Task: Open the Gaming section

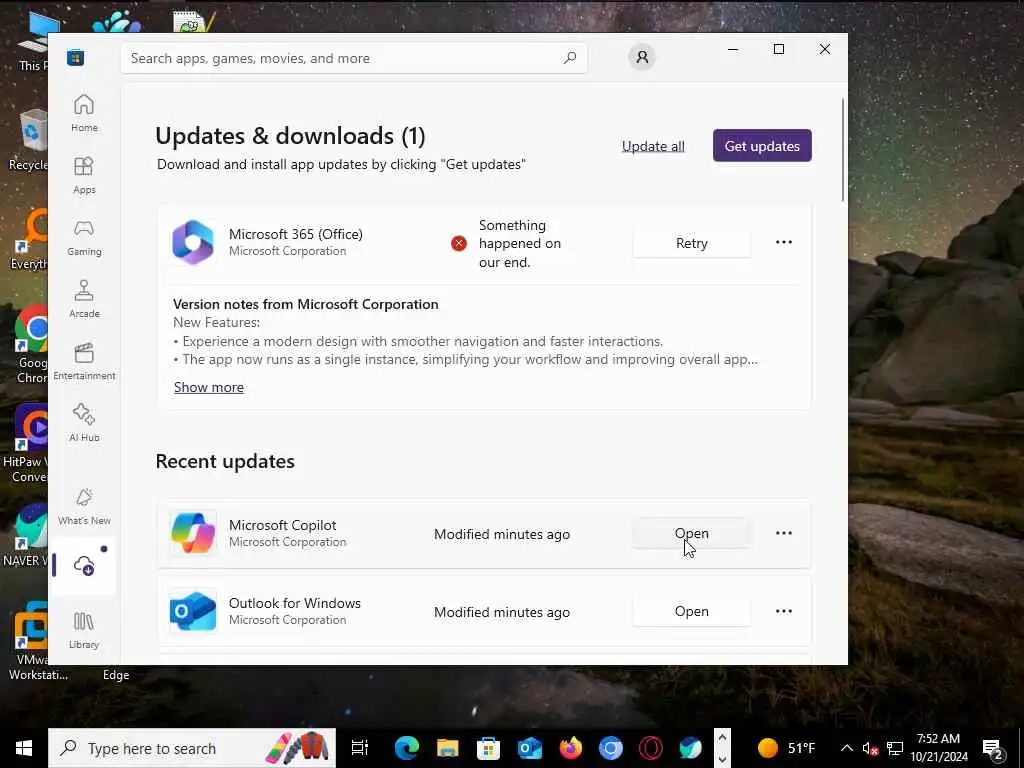Action: click(84, 238)
